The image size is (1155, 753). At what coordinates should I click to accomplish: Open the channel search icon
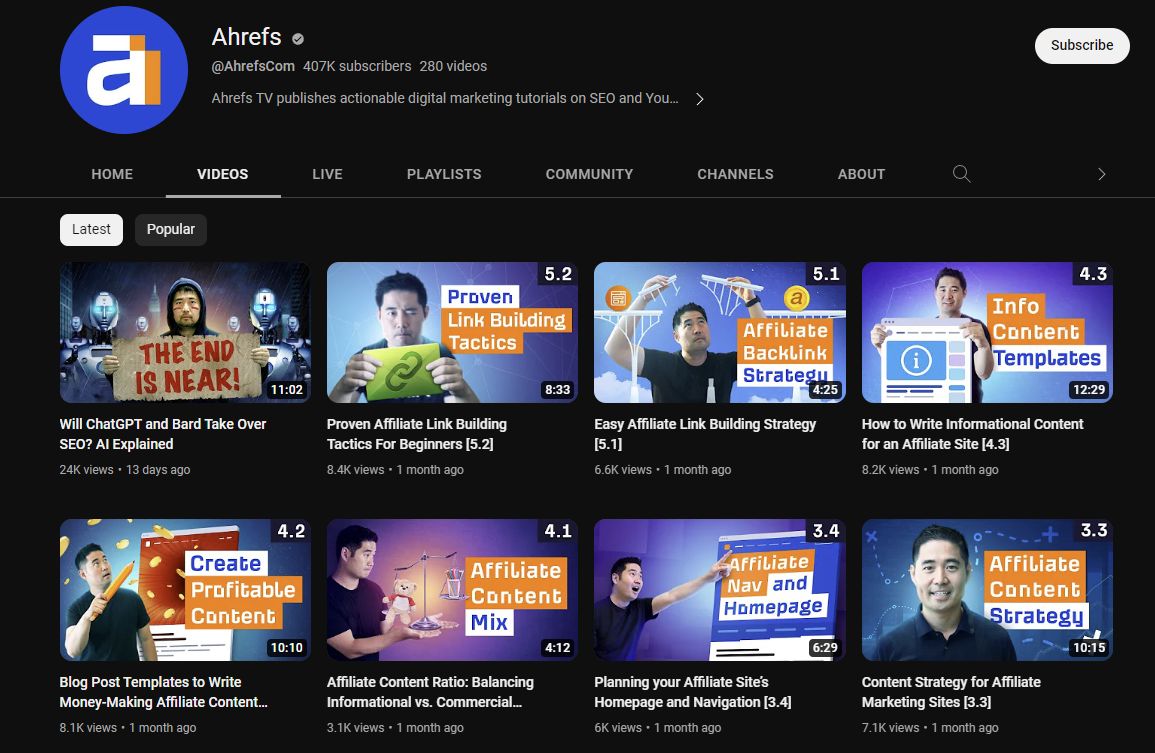coord(961,174)
